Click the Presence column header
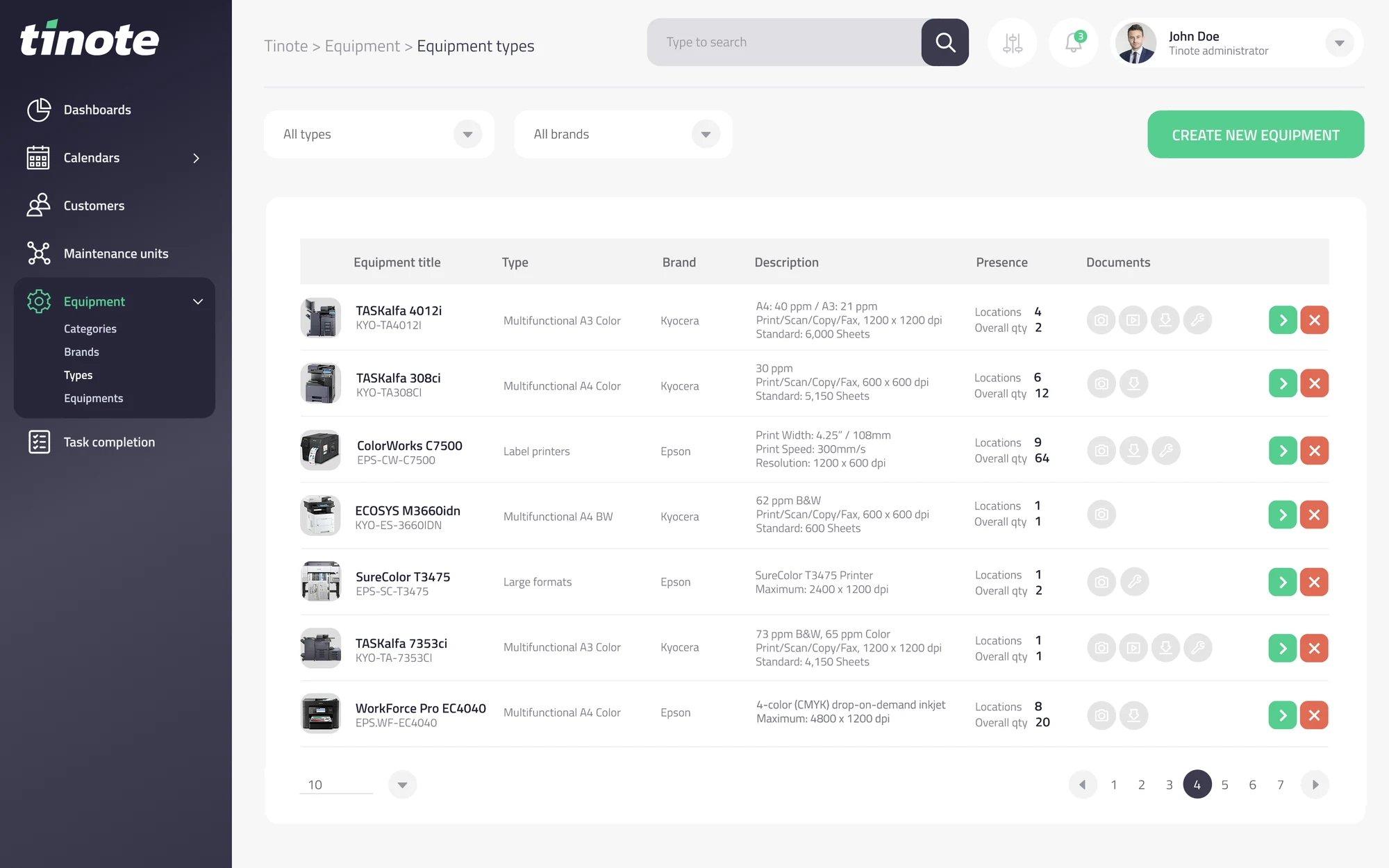1389x868 pixels. click(x=1001, y=262)
